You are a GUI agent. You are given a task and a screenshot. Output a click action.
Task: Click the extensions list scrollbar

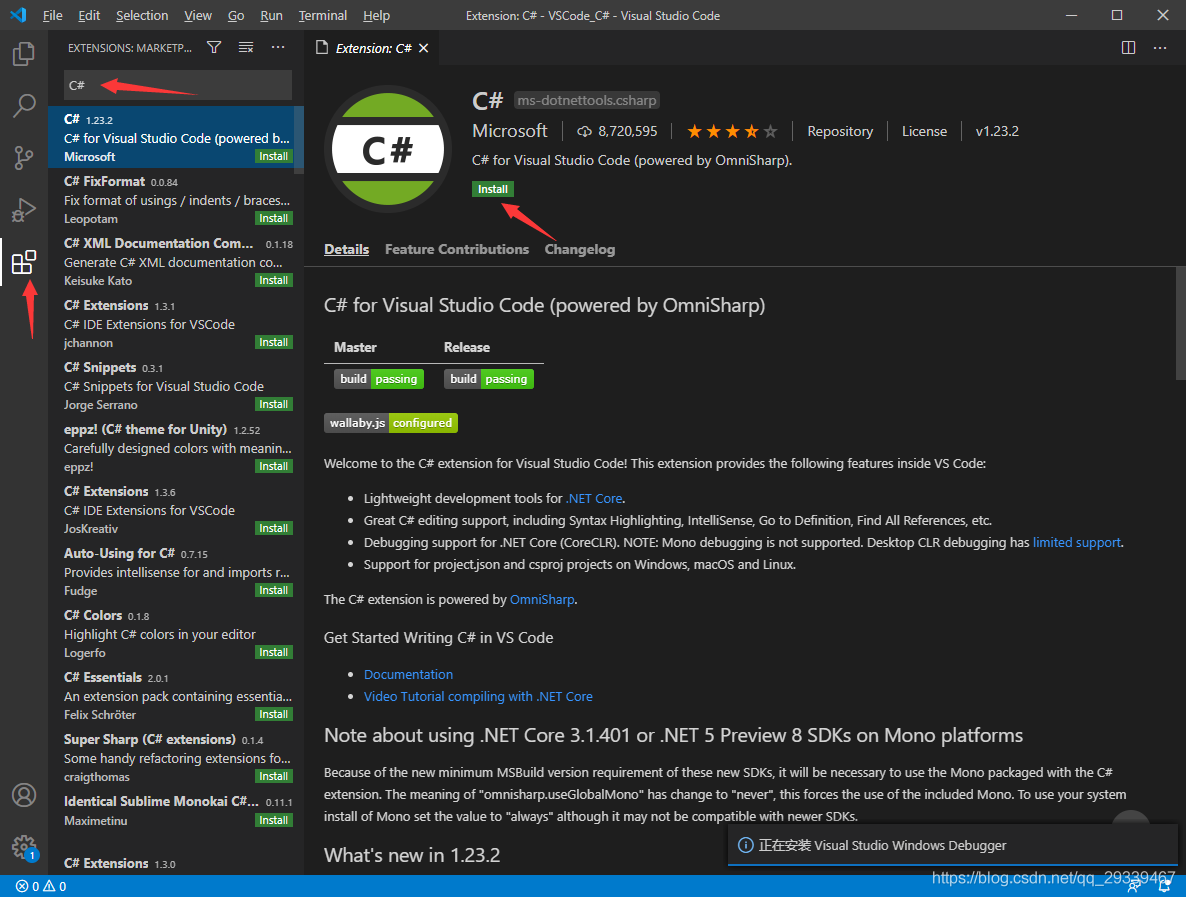(300, 141)
